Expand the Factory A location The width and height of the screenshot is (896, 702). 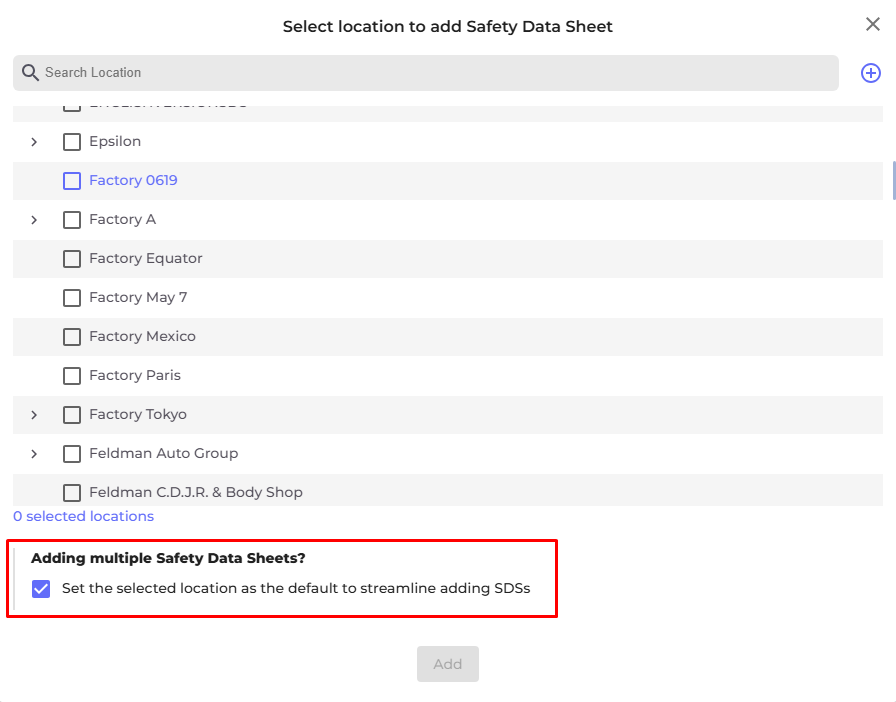(34, 220)
